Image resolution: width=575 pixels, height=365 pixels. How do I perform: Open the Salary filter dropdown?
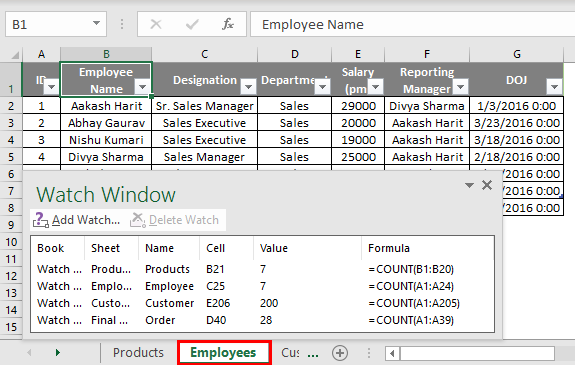tap(376, 87)
